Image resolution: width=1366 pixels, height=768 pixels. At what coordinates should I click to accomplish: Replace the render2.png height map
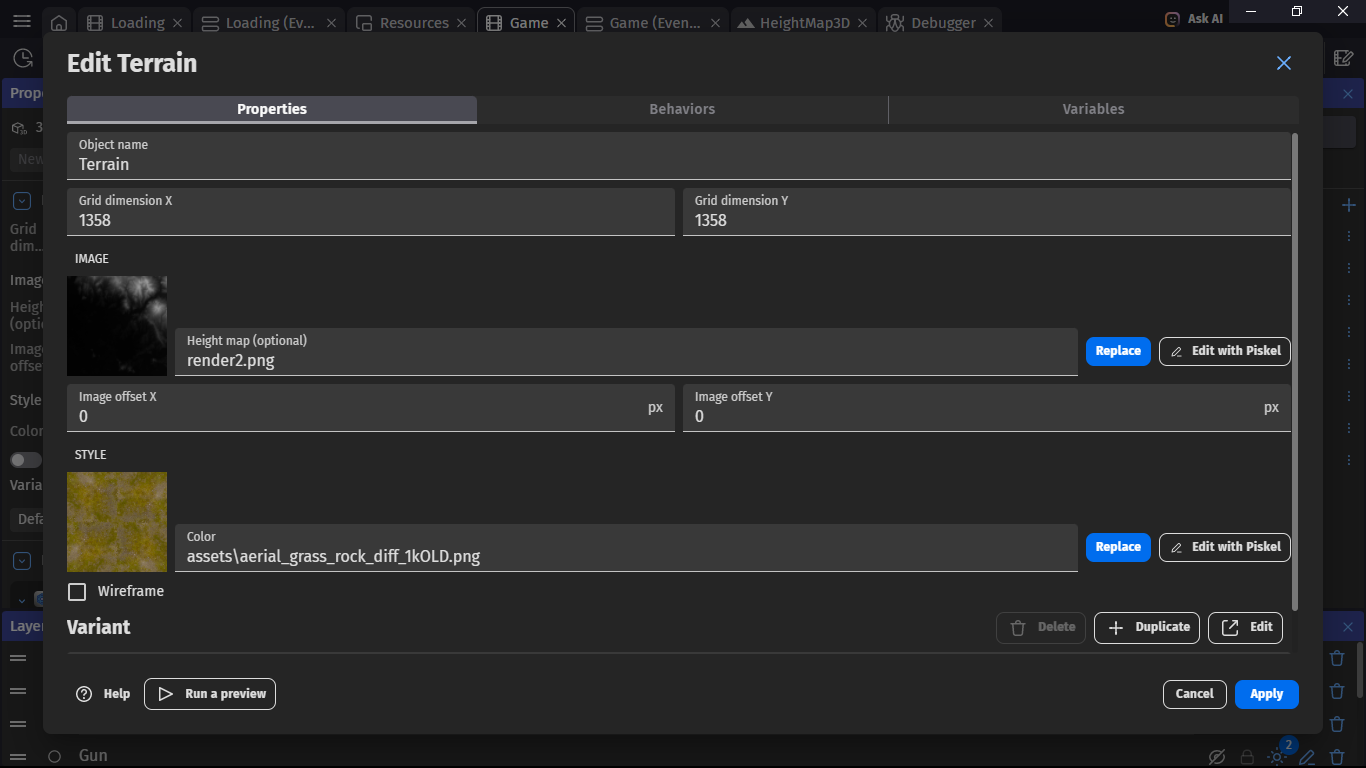point(1117,351)
